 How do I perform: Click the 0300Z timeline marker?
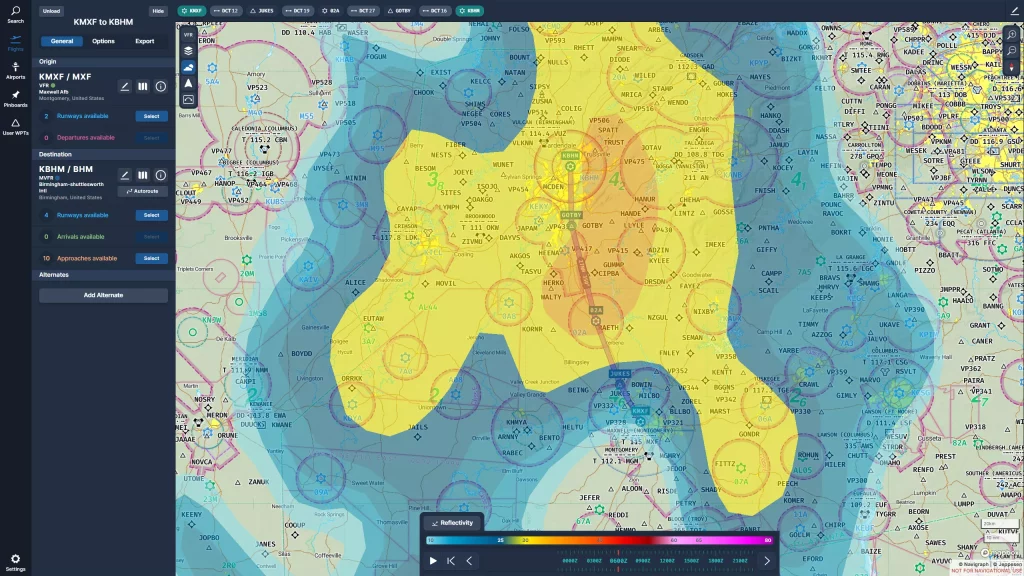point(594,560)
